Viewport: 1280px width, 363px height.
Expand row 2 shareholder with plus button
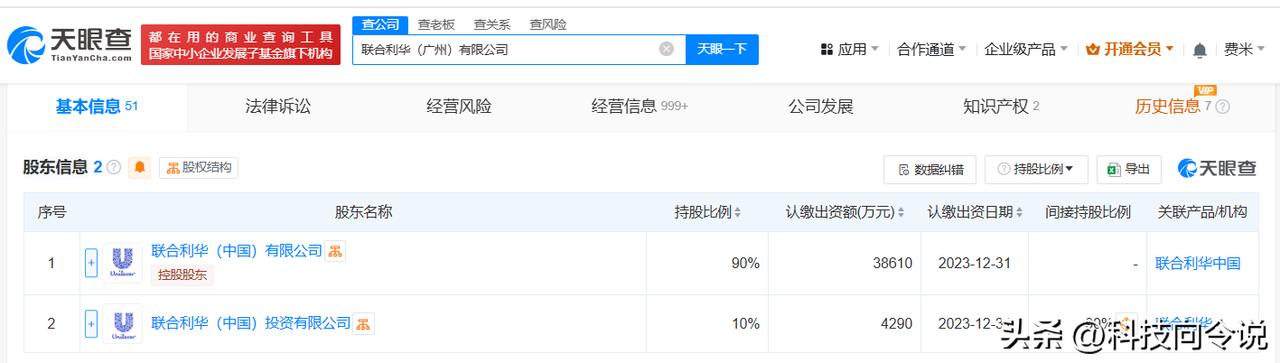pos(91,323)
